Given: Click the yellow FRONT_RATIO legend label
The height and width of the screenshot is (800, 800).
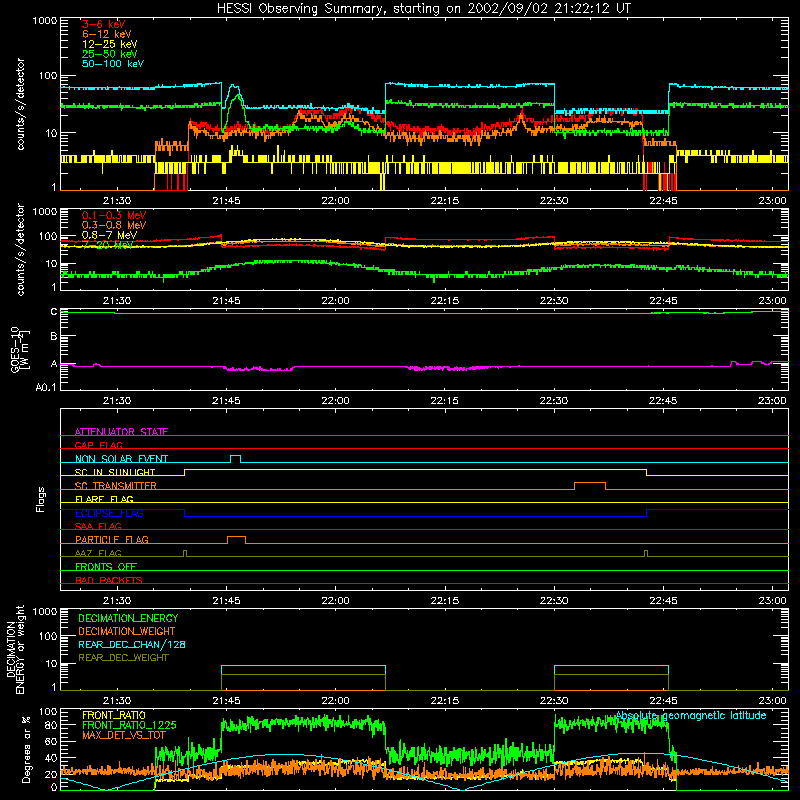Looking at the screenshot, I should (114, 715).
